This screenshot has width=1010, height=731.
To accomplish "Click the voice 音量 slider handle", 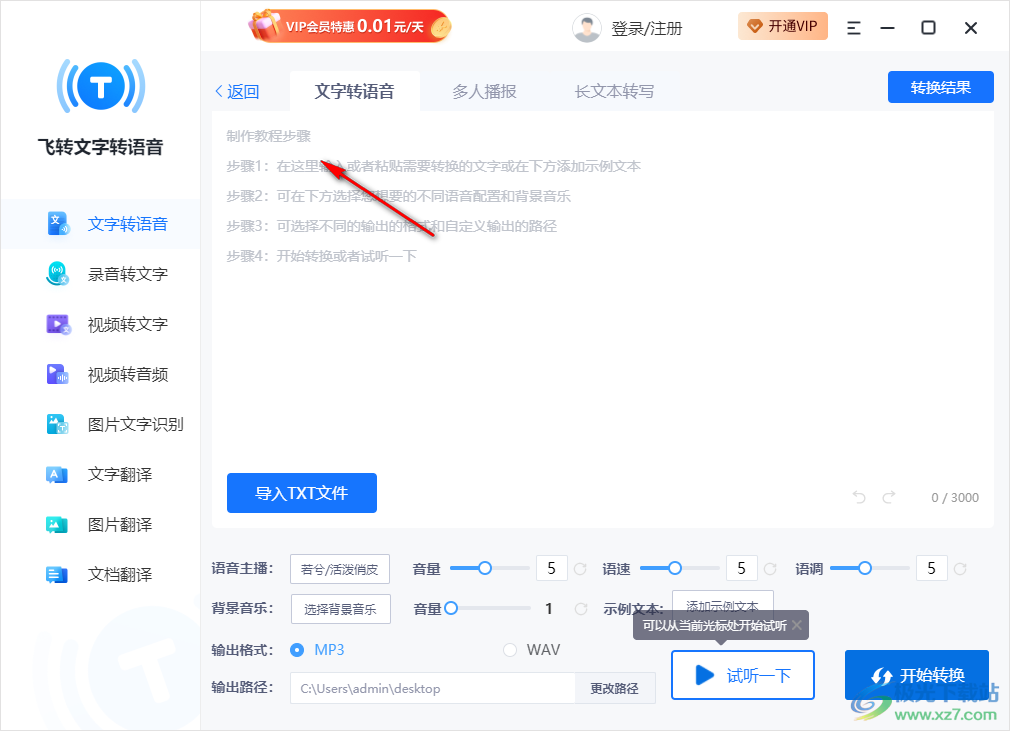I will 484,568.
